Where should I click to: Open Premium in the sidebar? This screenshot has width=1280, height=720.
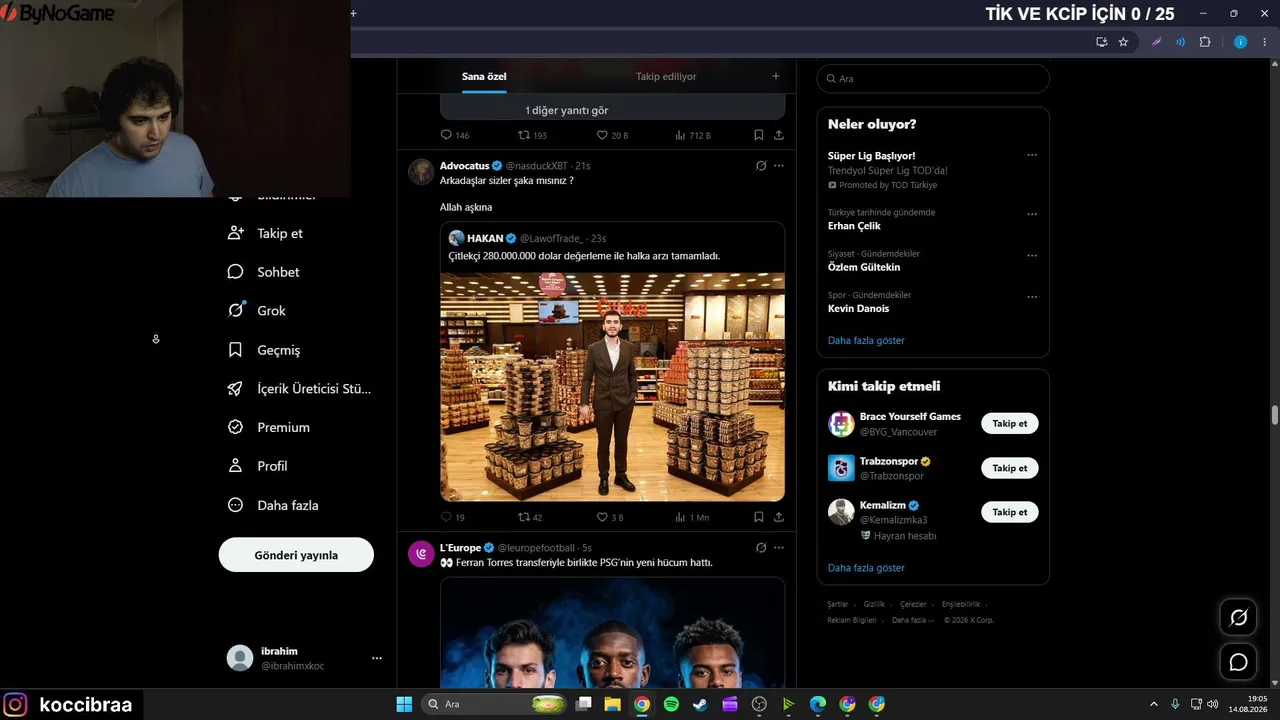(x=269, y=427)
